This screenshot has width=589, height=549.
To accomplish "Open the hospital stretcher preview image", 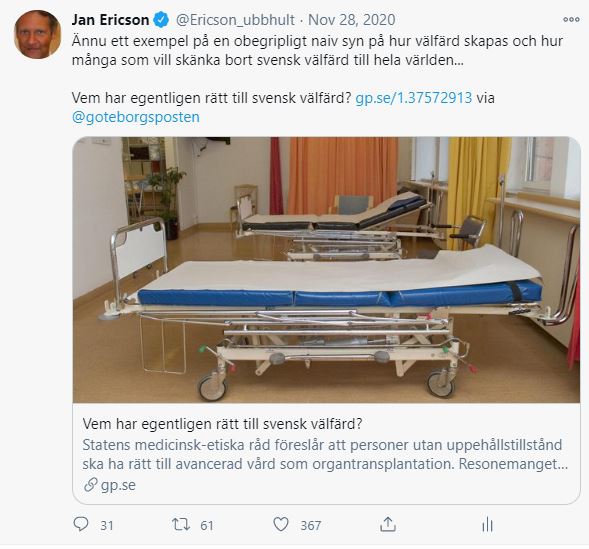I will coord(326,270).
